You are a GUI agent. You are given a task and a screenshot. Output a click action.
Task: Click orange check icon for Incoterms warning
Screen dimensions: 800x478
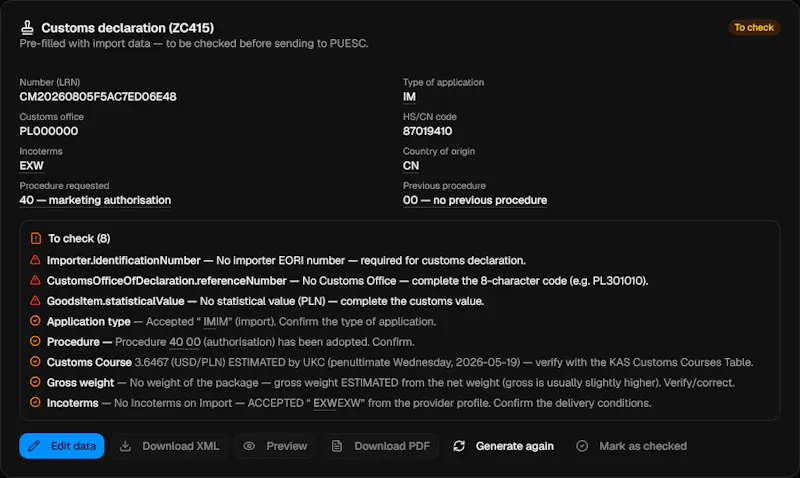pyautogui.click(x=35, y=402)
